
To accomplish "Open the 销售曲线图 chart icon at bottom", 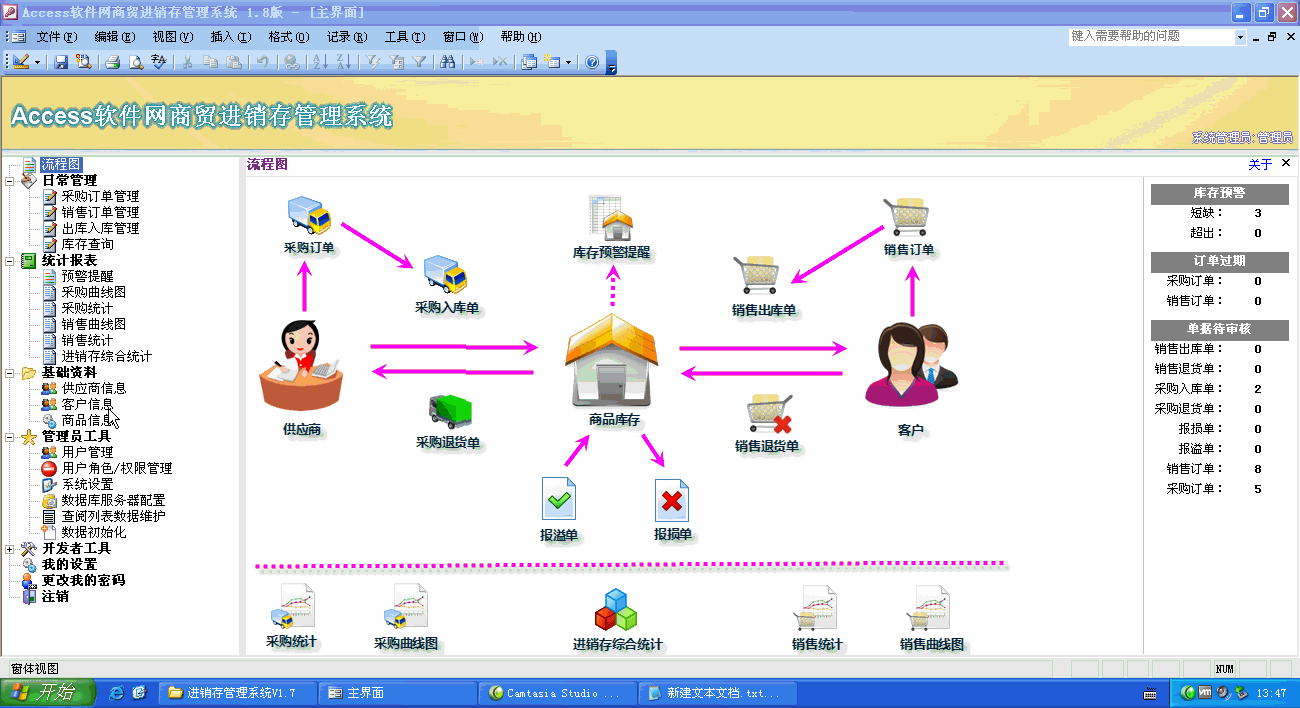I will (928, 608).
